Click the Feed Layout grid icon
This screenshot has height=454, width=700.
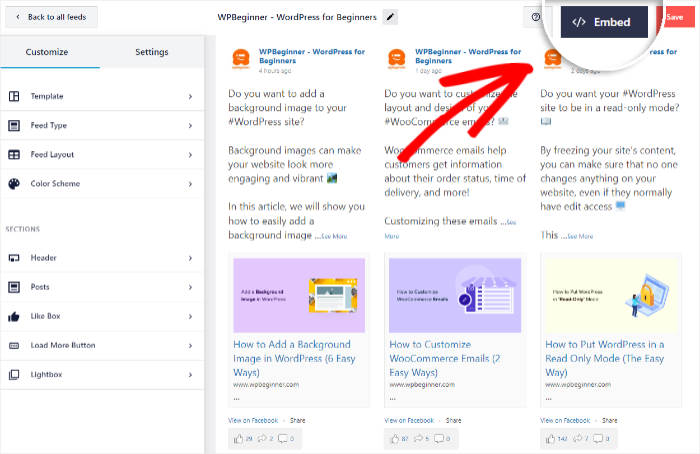pos(14,154)
